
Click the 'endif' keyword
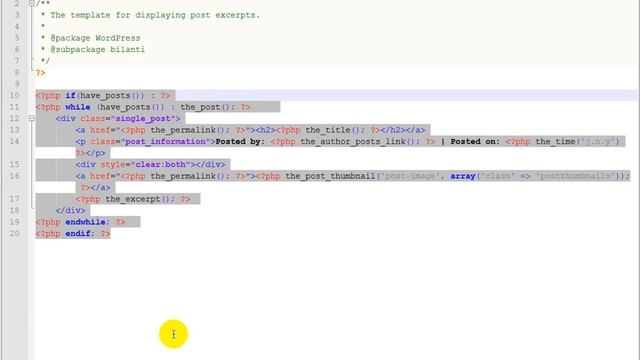78,233
